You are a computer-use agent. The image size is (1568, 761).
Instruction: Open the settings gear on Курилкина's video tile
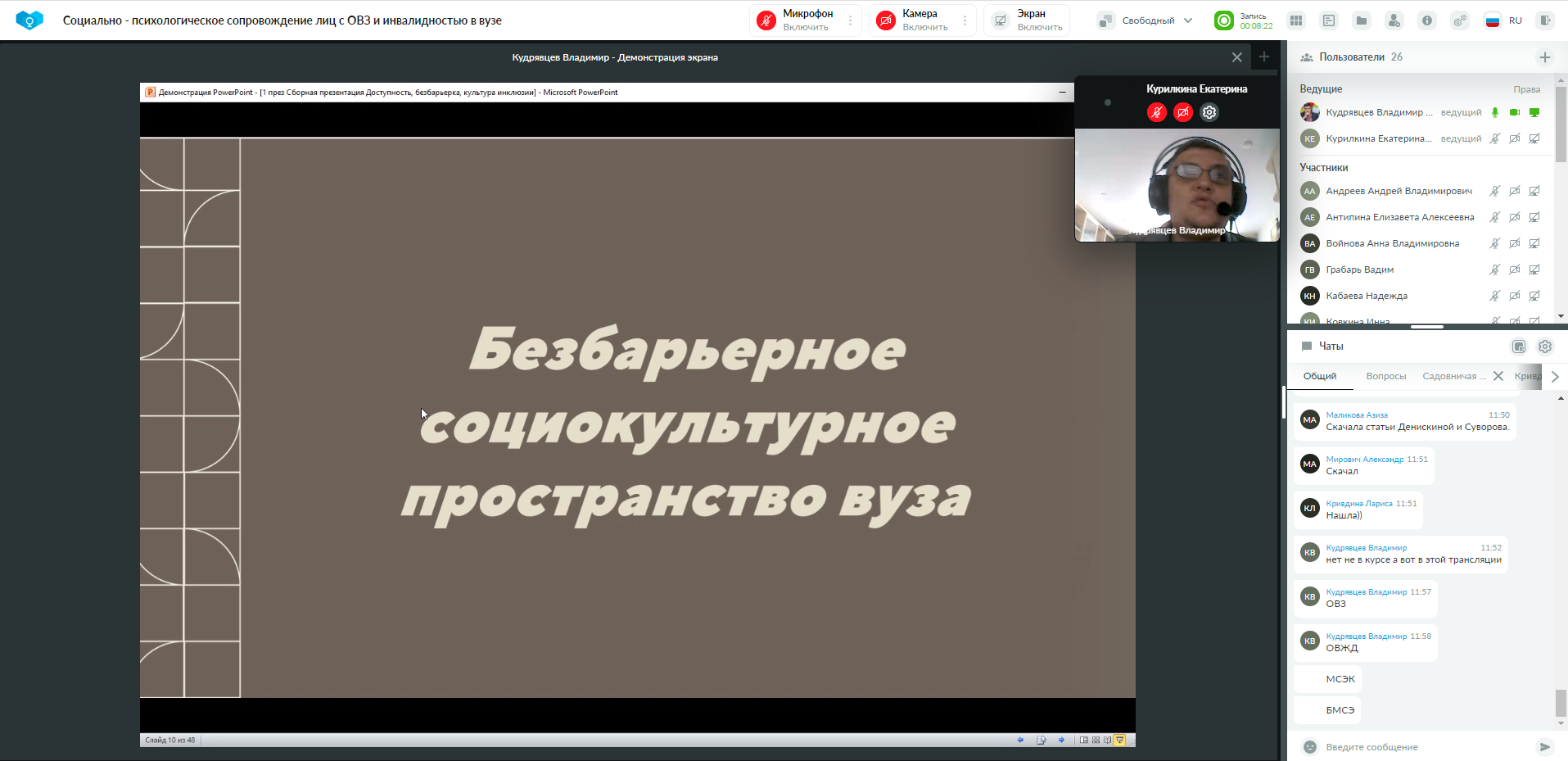(x=1209, y=112)
